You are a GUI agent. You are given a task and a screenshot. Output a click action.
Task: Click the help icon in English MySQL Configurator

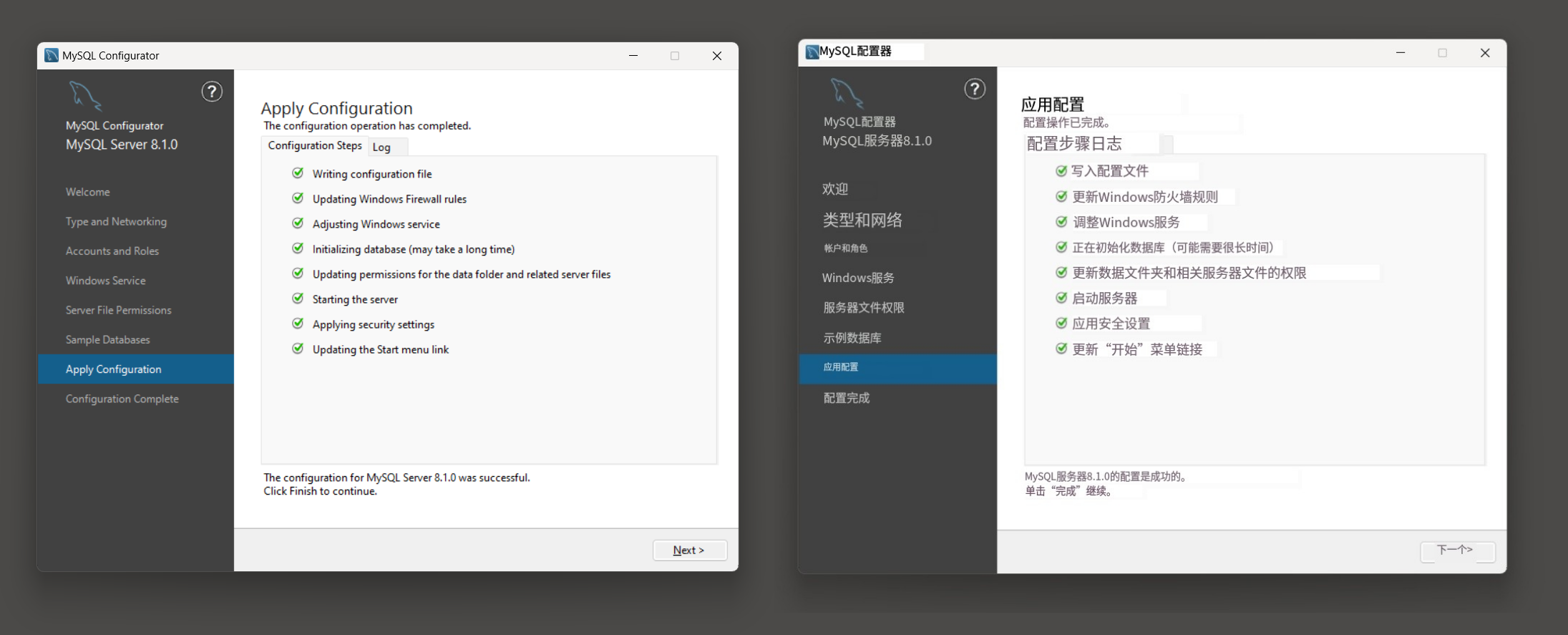(x=212, y=92)
